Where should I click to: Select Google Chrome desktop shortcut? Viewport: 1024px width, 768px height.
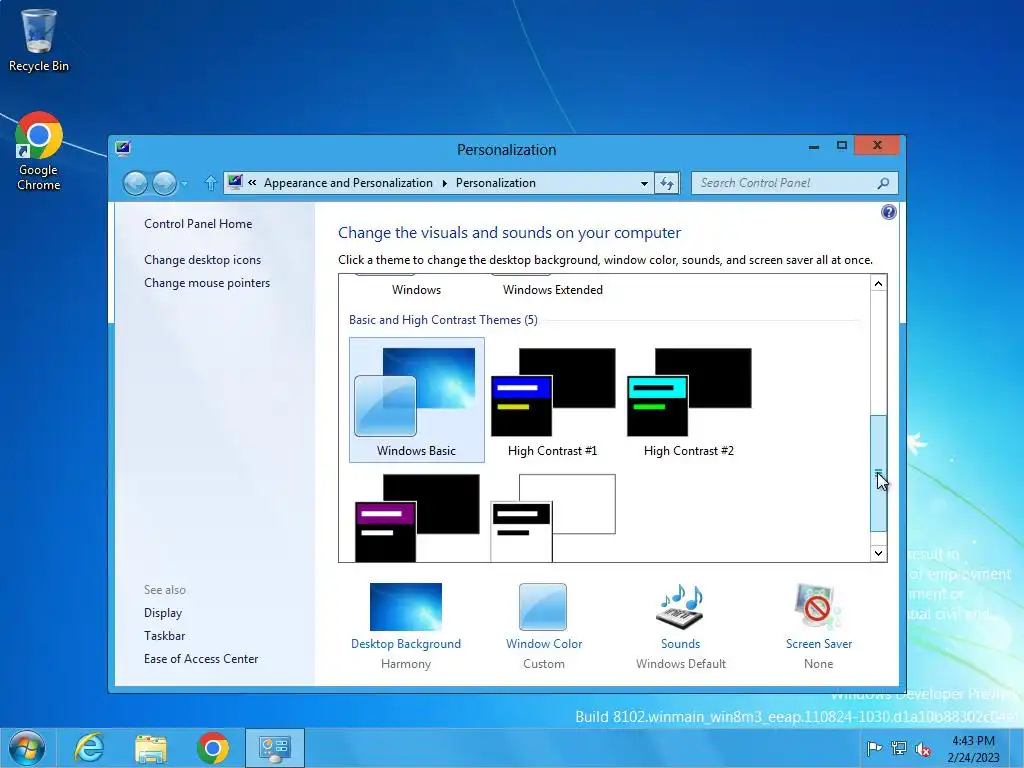[39, 152]
